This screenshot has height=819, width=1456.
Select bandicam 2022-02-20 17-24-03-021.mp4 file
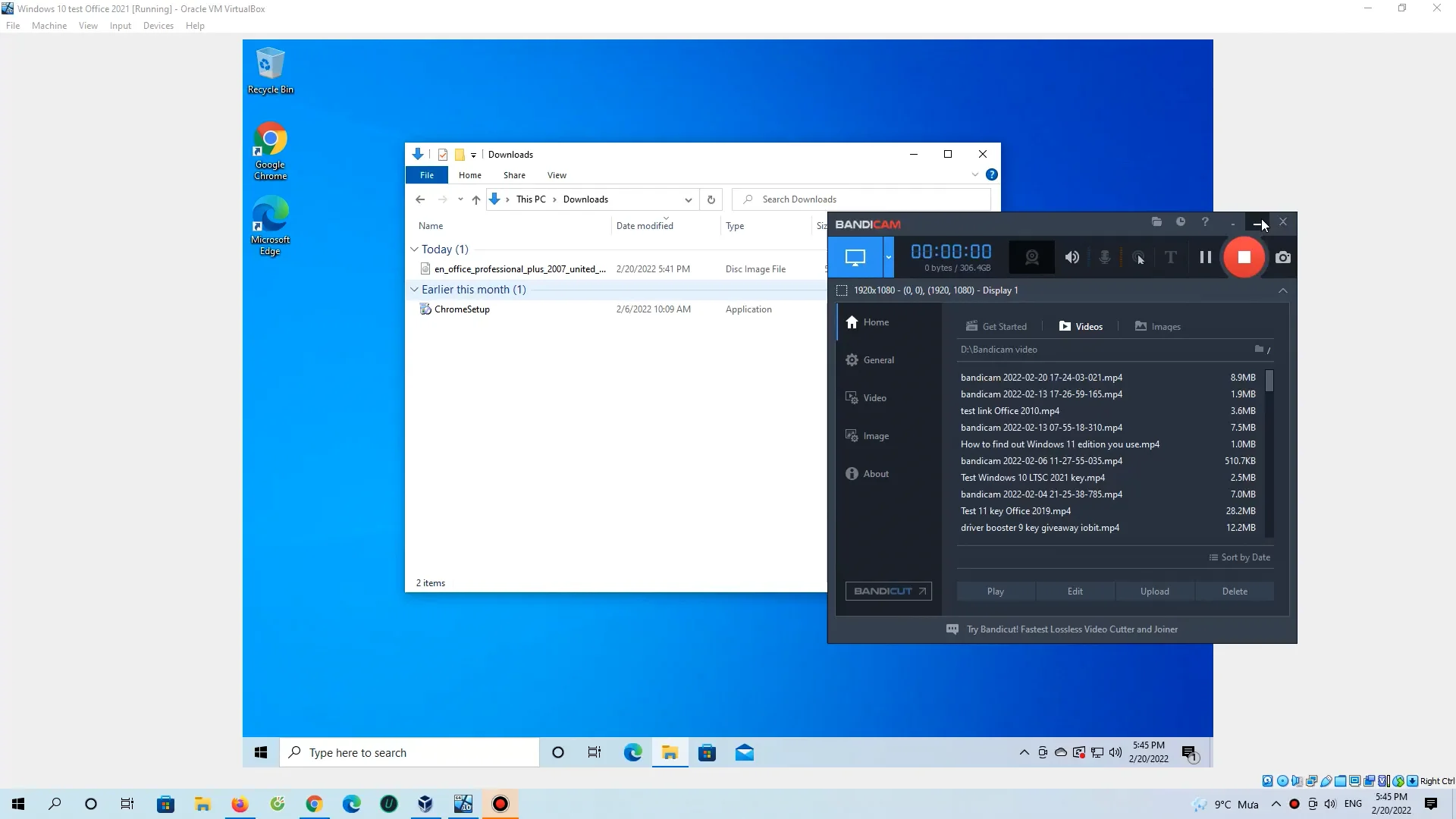(x=1042, y=377)
